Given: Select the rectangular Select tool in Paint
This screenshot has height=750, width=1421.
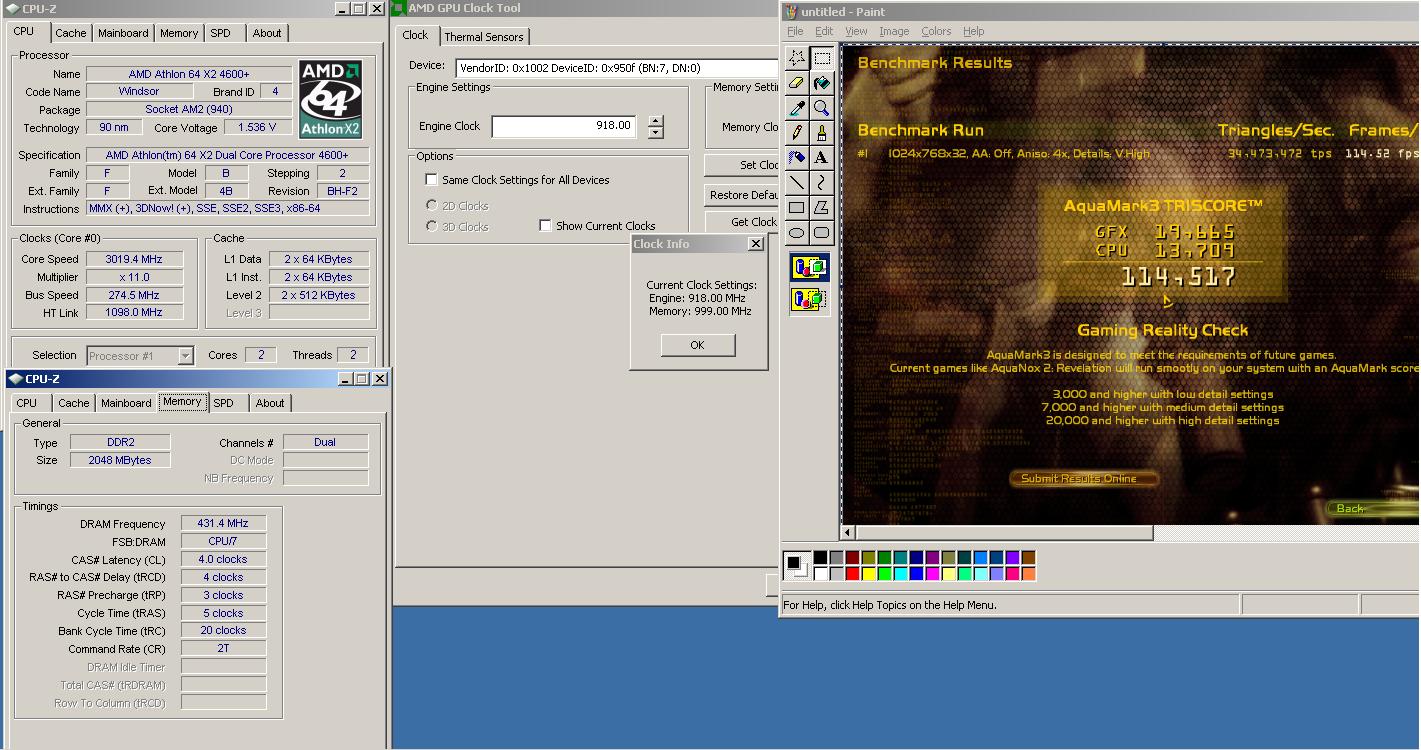Looking at the screenshot, I should tap(822, 58).
